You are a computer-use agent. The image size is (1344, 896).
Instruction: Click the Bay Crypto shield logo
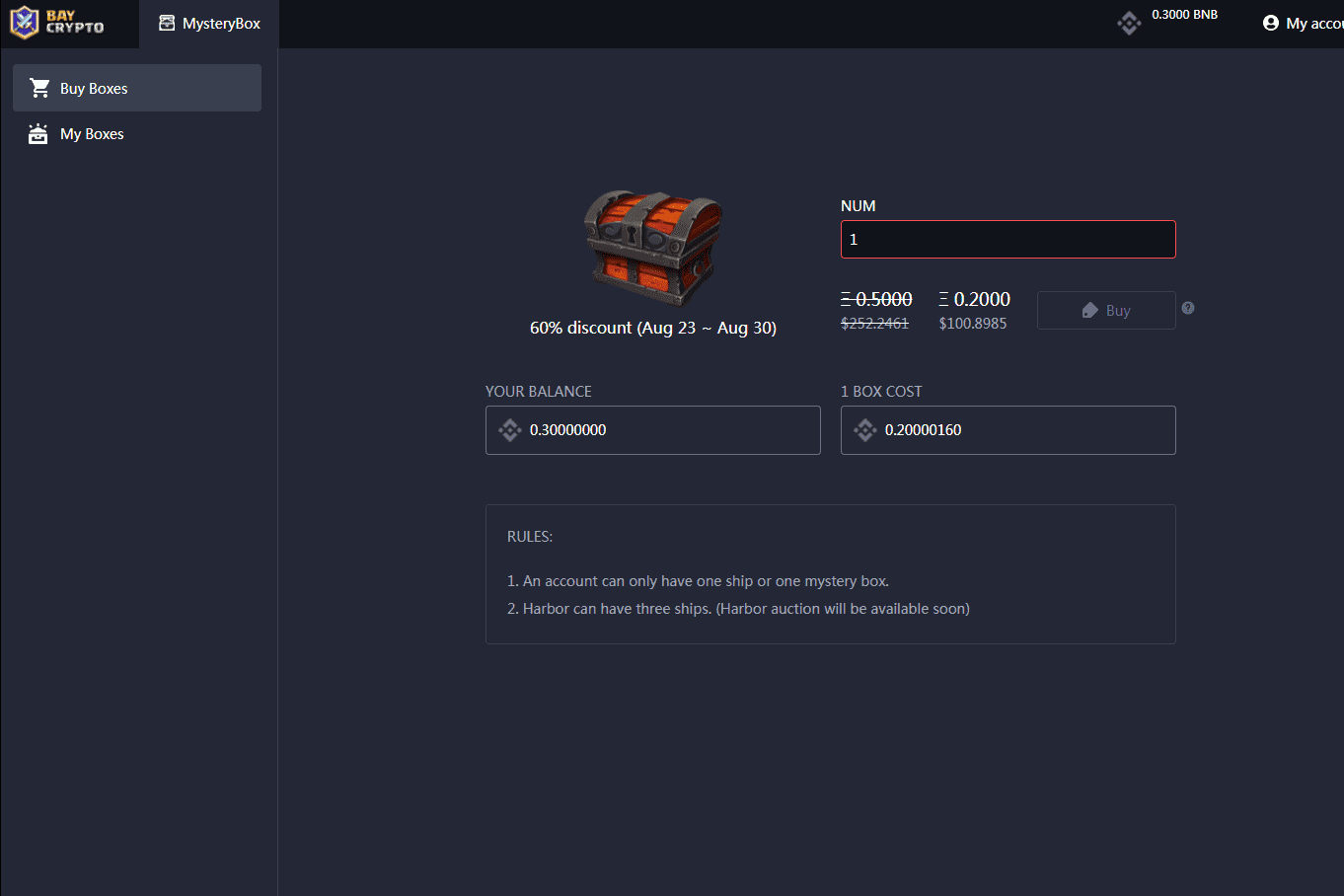(26, 23)
